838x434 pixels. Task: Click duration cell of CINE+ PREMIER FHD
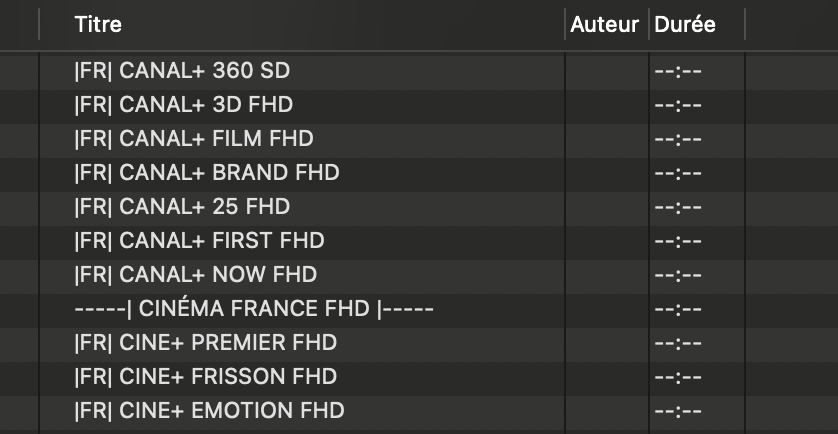(x=697, y=343)
